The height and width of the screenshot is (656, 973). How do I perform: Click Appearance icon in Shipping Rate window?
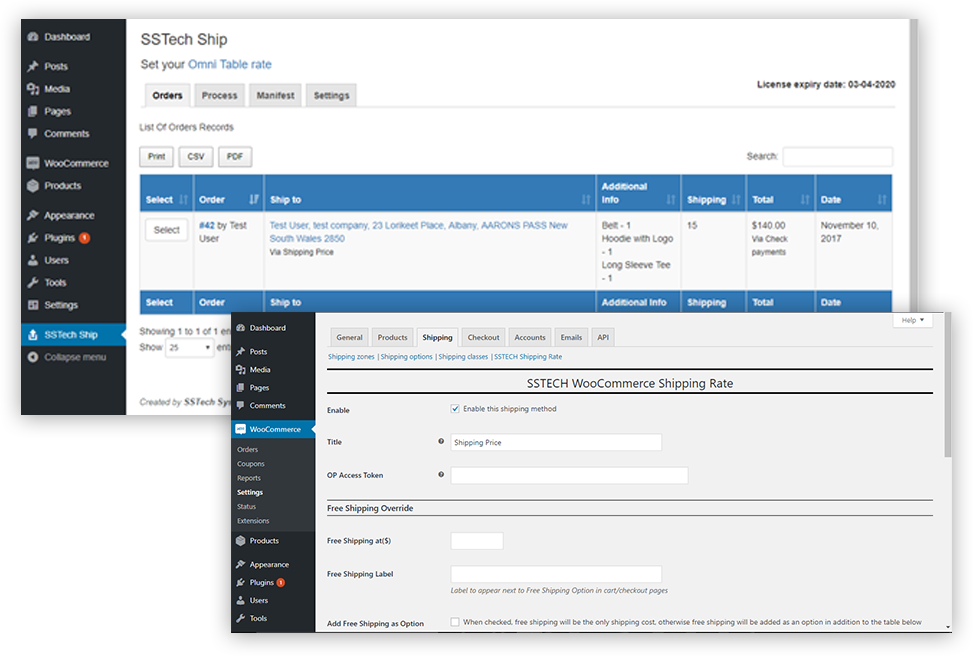(x=241, y=564)
